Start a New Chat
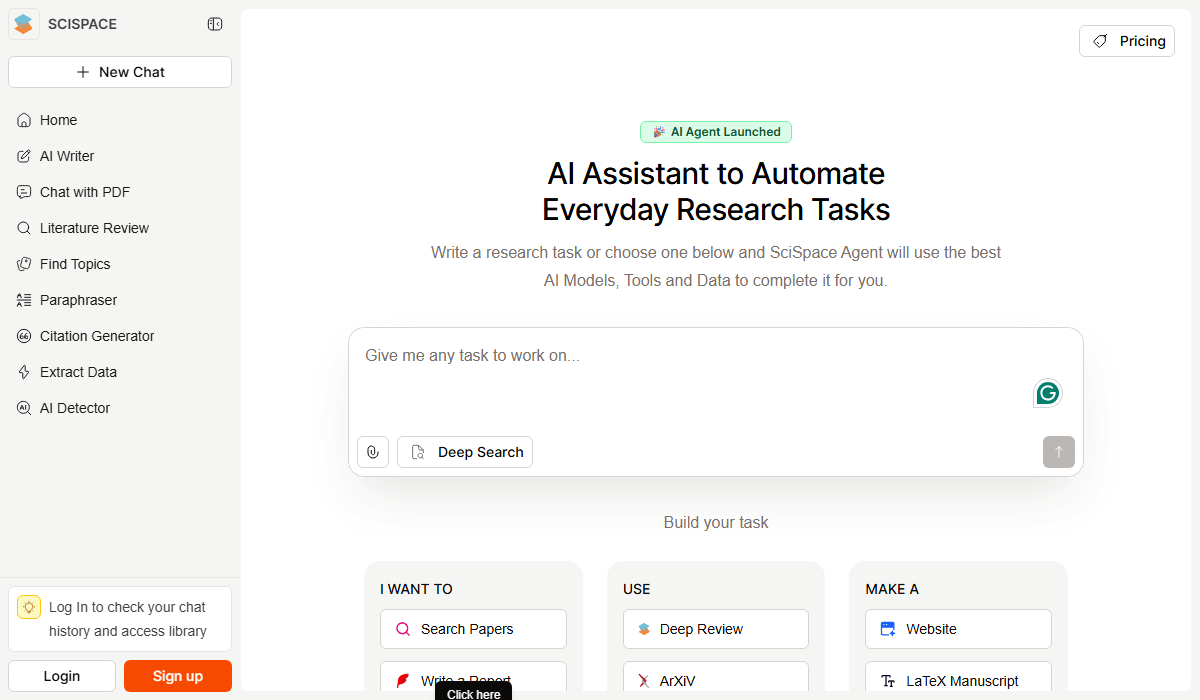This screenshot has width=1200, height=700. click(x=120, y=72)
